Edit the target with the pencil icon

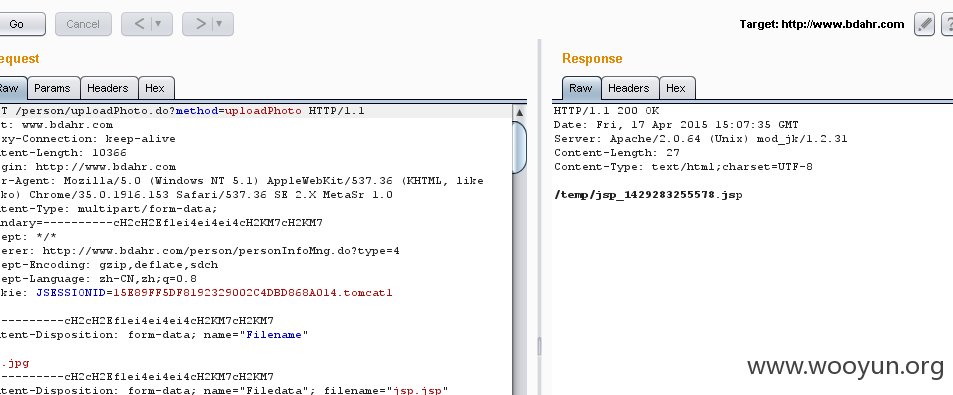[x=924, y=24]
